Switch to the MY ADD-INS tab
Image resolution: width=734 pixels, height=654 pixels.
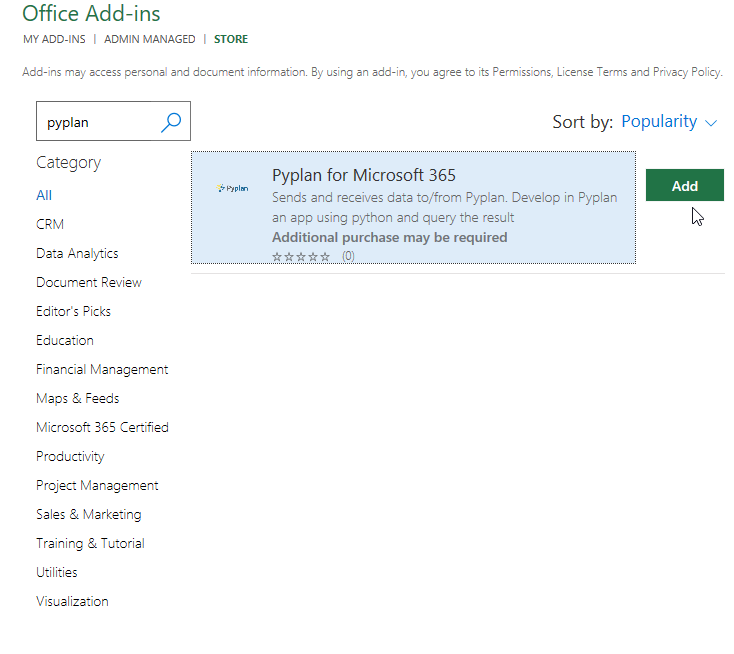[x=54, y=39]
